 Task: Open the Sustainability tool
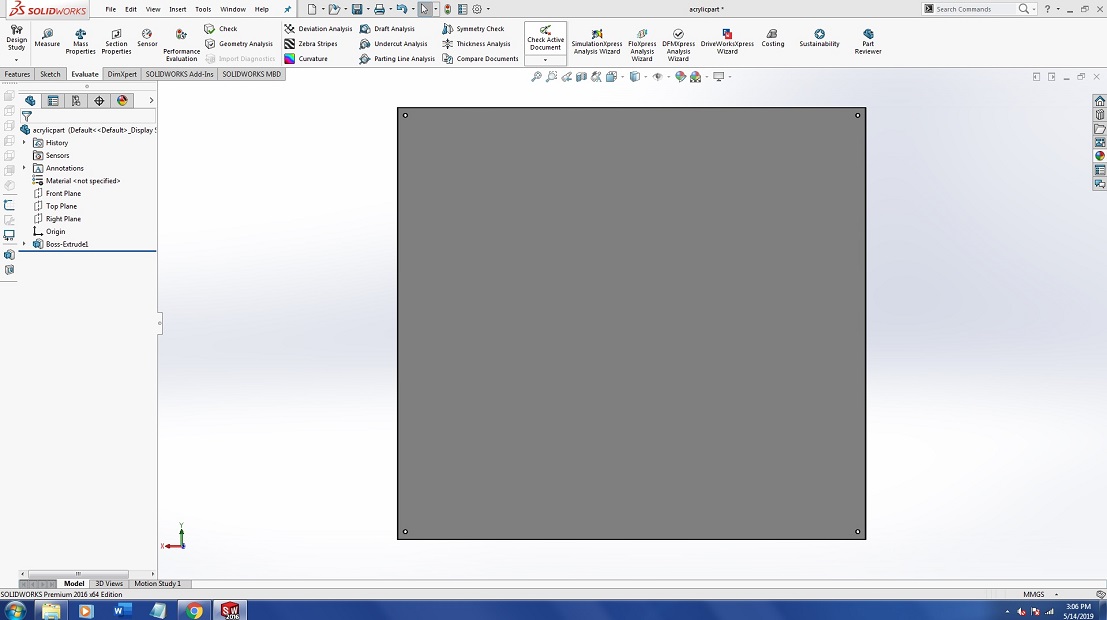click(819, 38)
